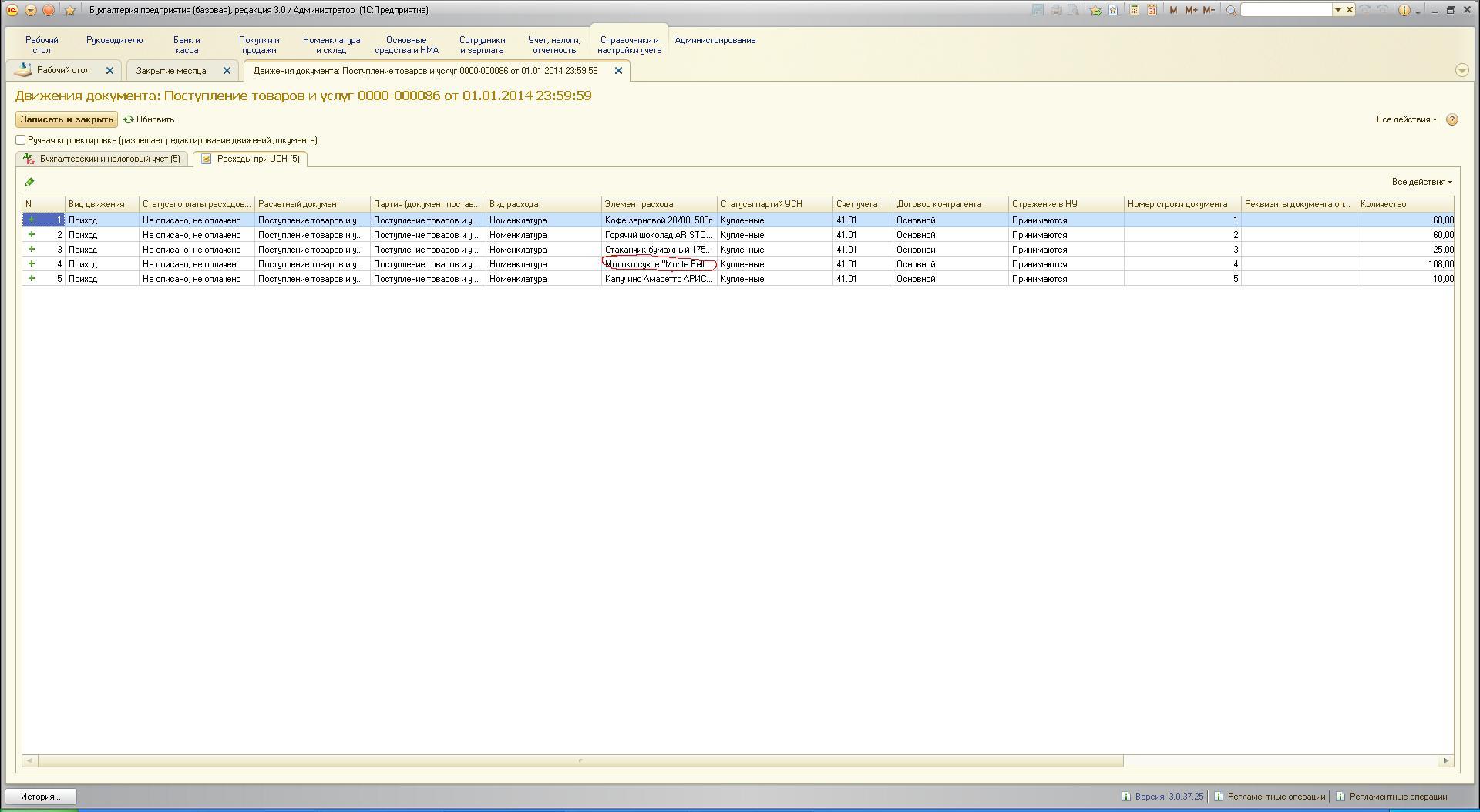Viewport: 1480px width, 812px height.
Task: Click the Обновить refresh button
Action: pyautogui.click(x=150, y=119)
